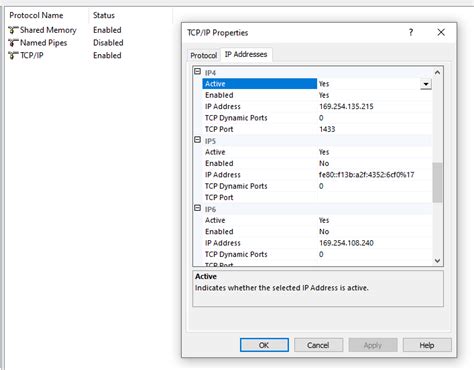
Task: Switch to the Protocol tab
Action: click(203, 55)
